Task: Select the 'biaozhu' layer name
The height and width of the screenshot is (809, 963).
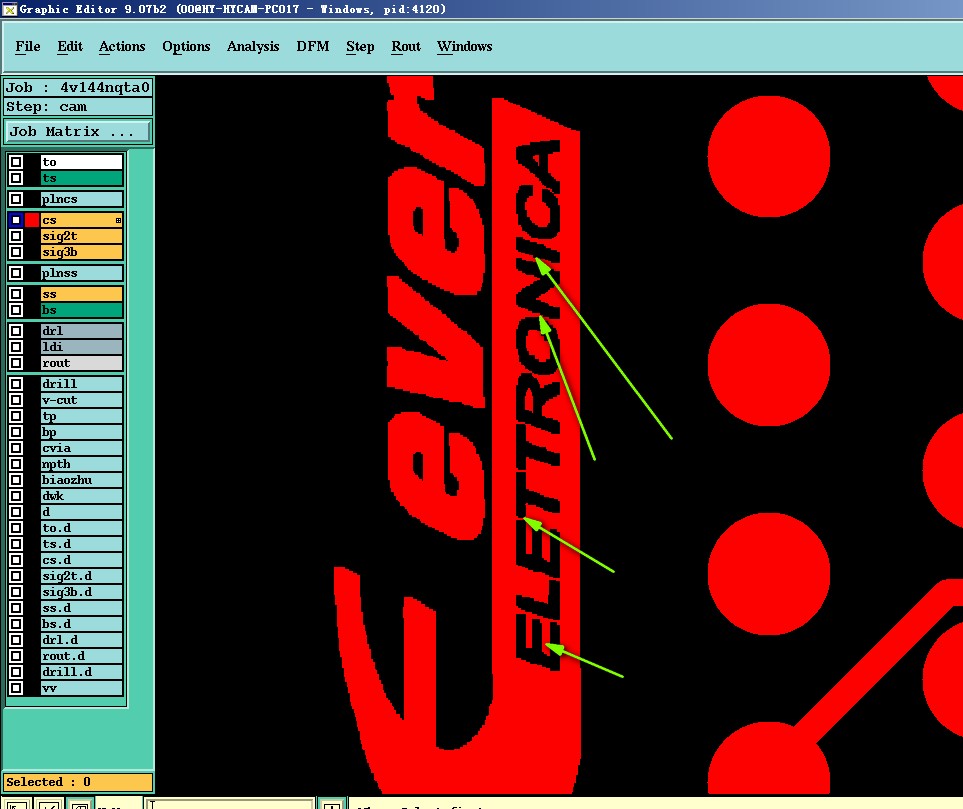Action: 82,480
